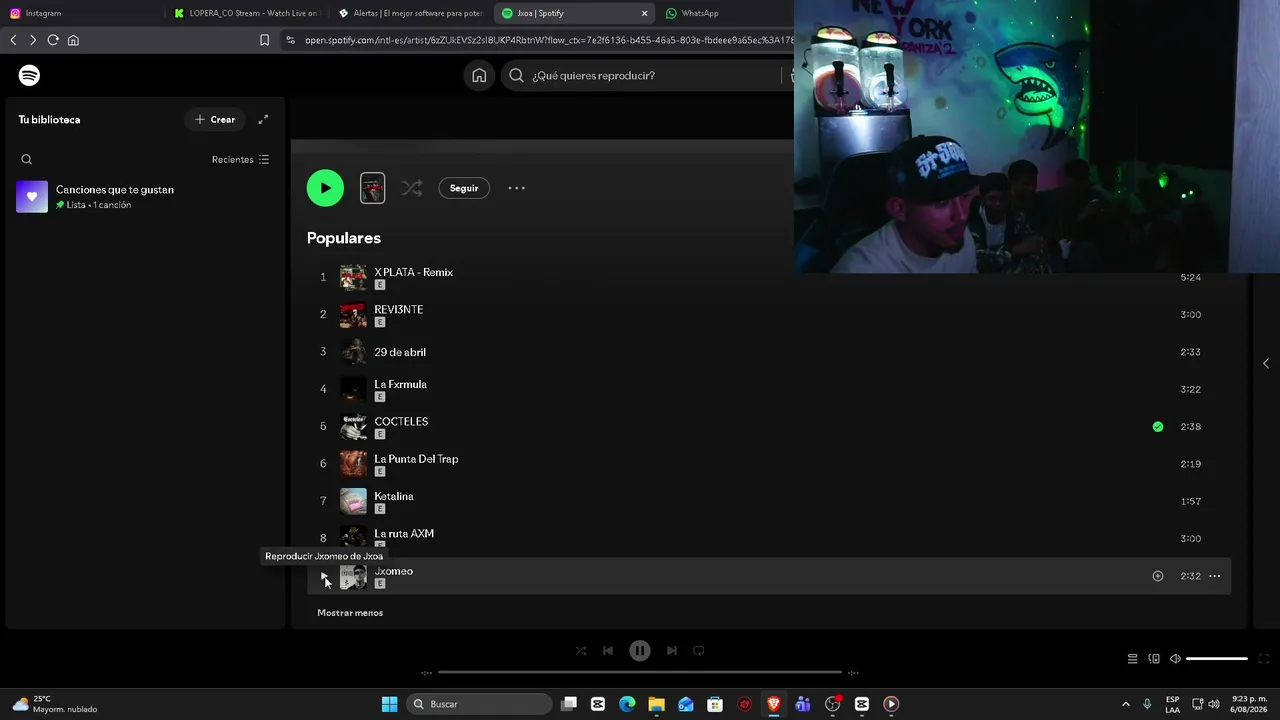Skip to previous track
Viewport: 1280px width, 720px height.
coord(608,651)
